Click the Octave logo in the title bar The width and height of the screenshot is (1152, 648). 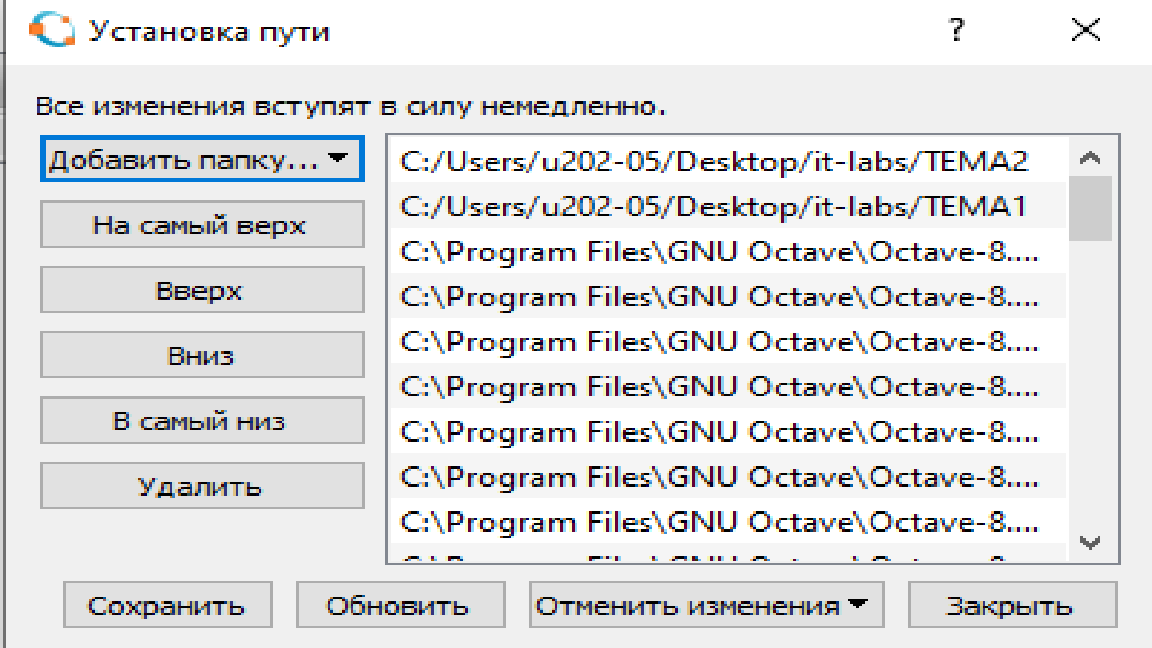click(x=51, y=29)
